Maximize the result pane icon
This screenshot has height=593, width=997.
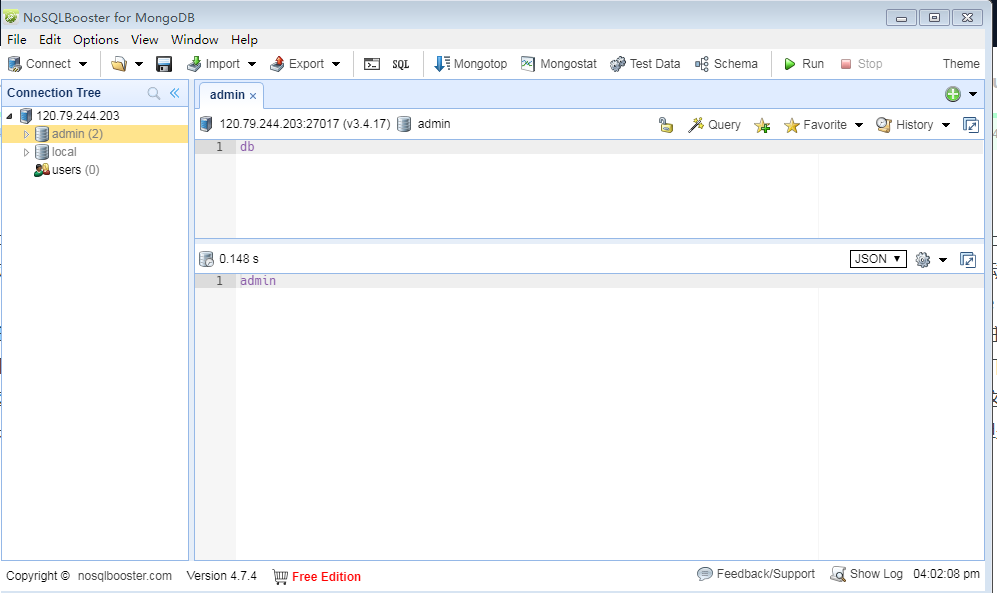968,259
